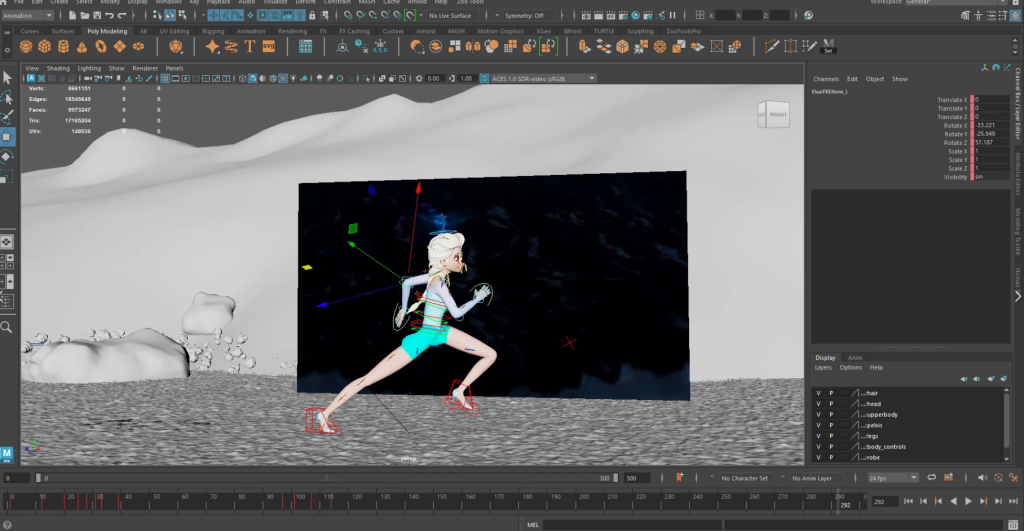The height and width of the screenshot is (531, 1024).
Task: Click the layer editor vertical scrollbar
Action: coord(1006,425)
